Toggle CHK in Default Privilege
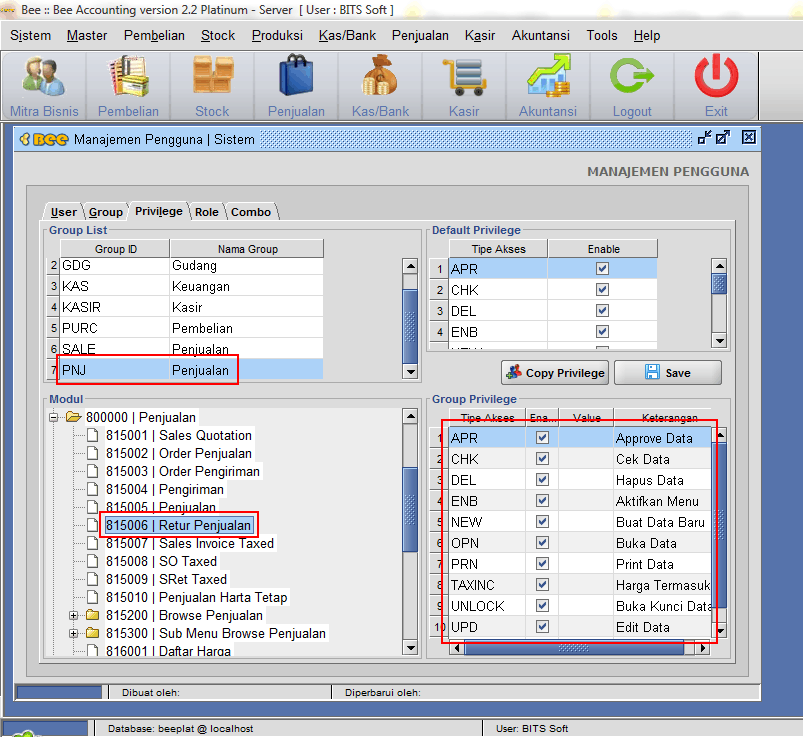This screenshot has height=737, width=803. pos(602,289)
